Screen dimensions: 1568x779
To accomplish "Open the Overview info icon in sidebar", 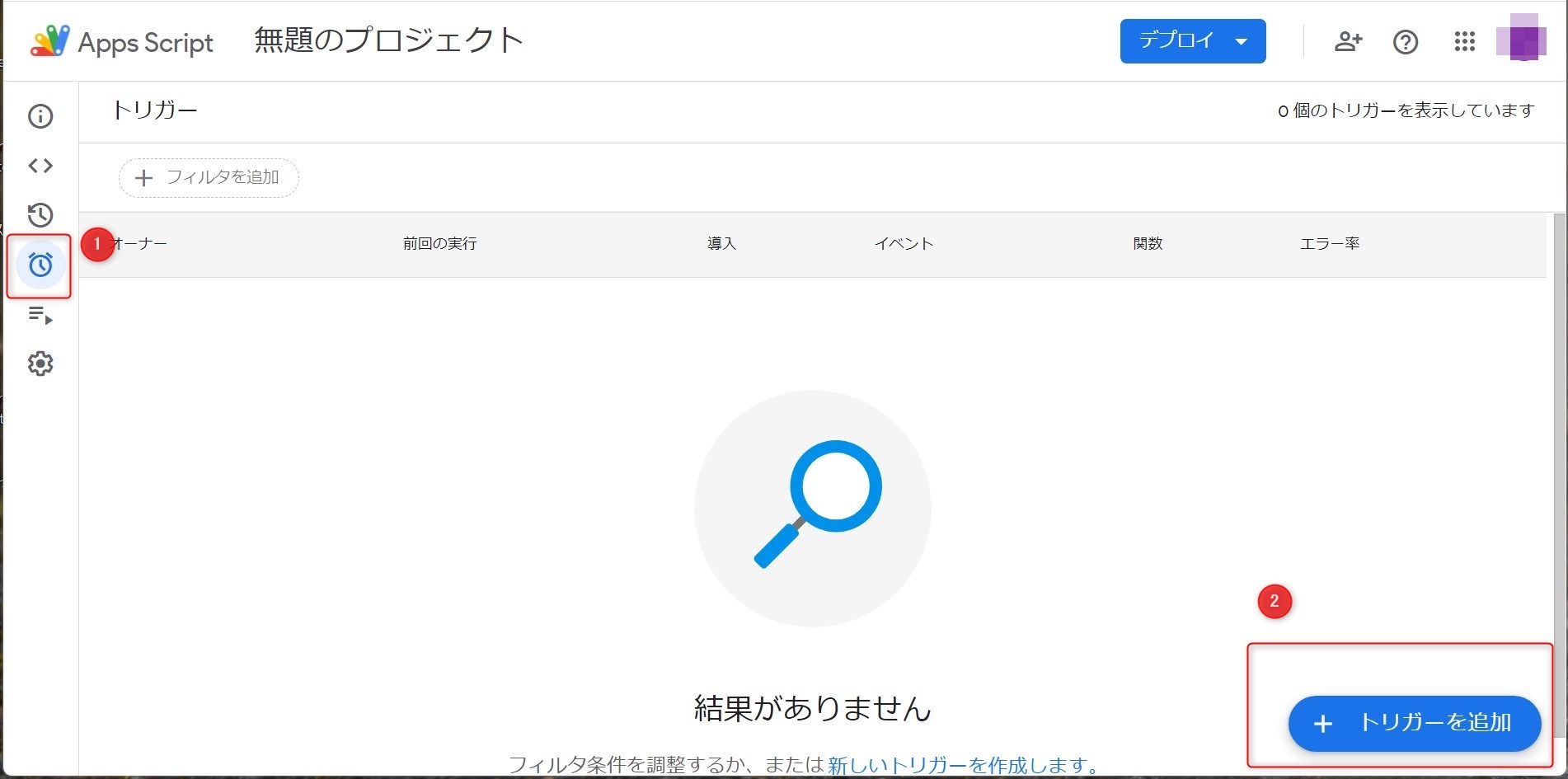I will tap(40, 116).
